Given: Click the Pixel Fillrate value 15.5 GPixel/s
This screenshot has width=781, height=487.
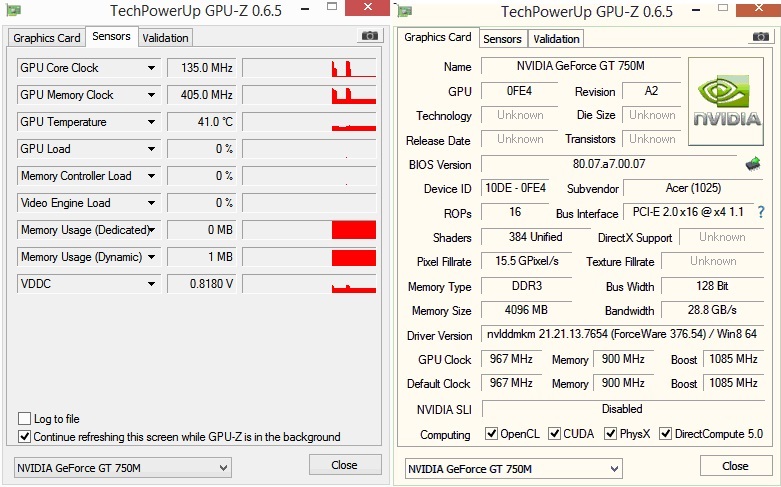Looking at the screenshot, I should point(526,260).
